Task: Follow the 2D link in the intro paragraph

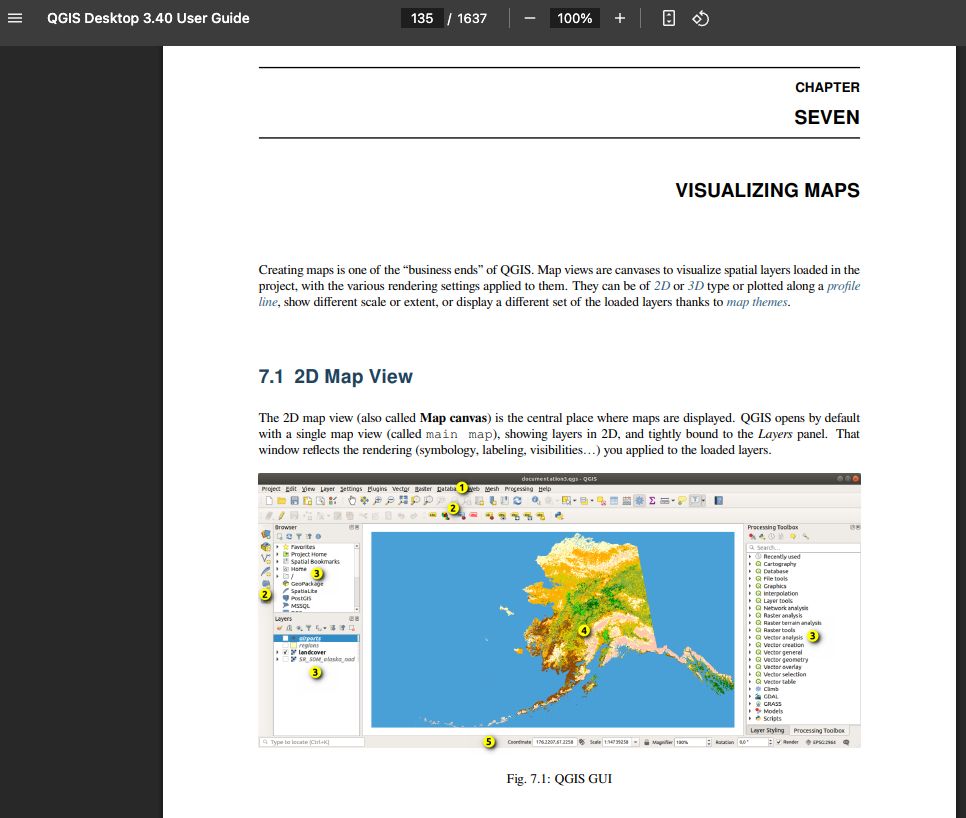Action: click(x=662, y=286)
